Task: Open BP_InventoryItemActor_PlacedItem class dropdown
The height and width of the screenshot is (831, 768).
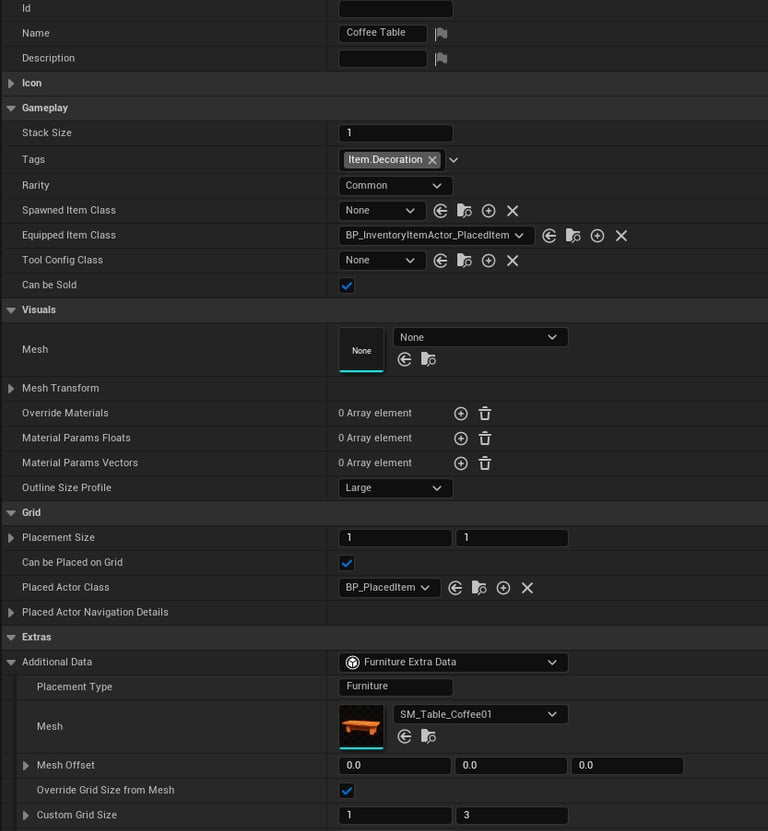Action: (436, 236)
